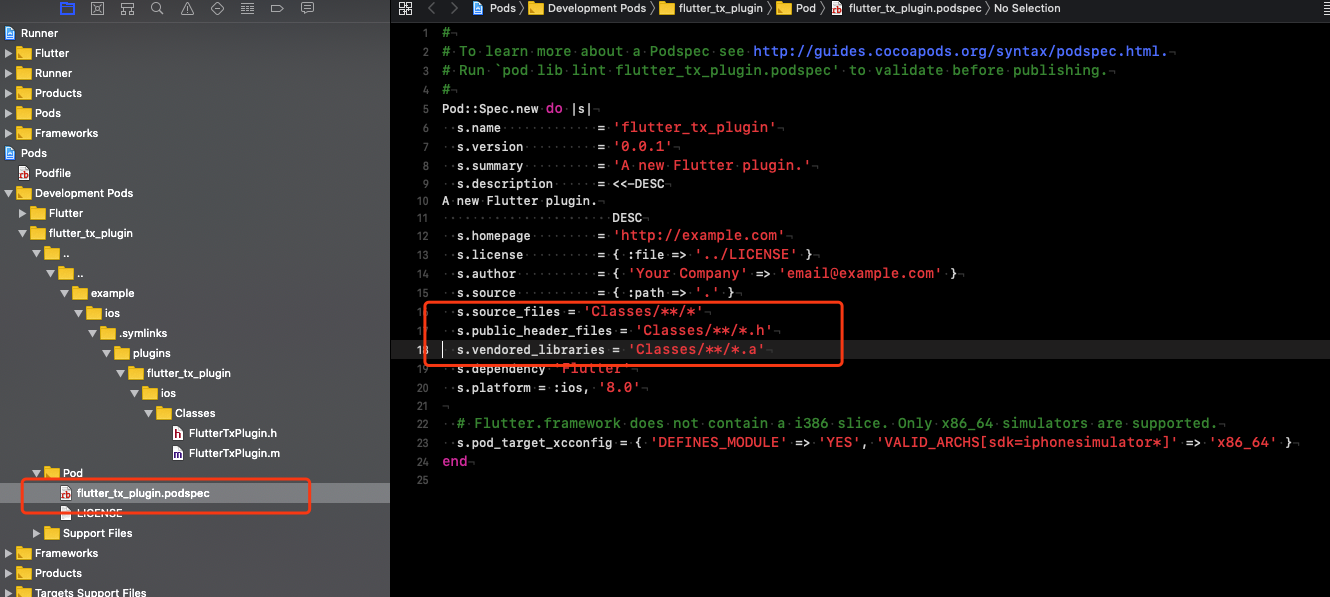The height and width of the screenshot is (597, 1330).
Task: Open the related items grid menu
Action: pos(405,8)
